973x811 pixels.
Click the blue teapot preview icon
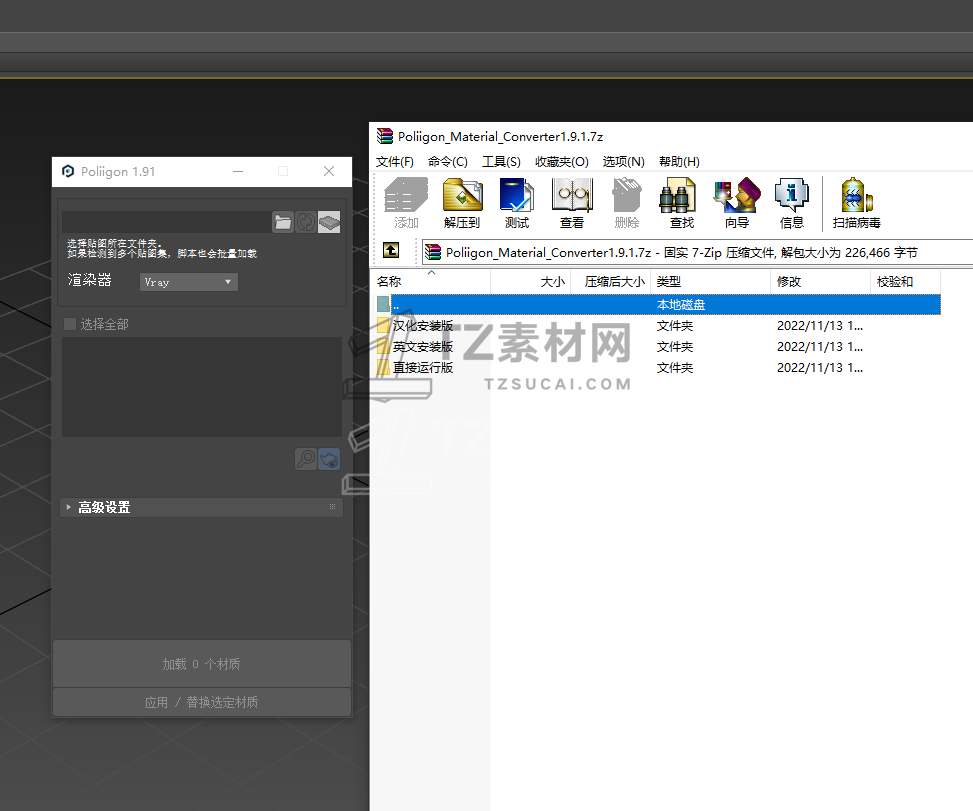pyautogui.click(x=329, y=459)
